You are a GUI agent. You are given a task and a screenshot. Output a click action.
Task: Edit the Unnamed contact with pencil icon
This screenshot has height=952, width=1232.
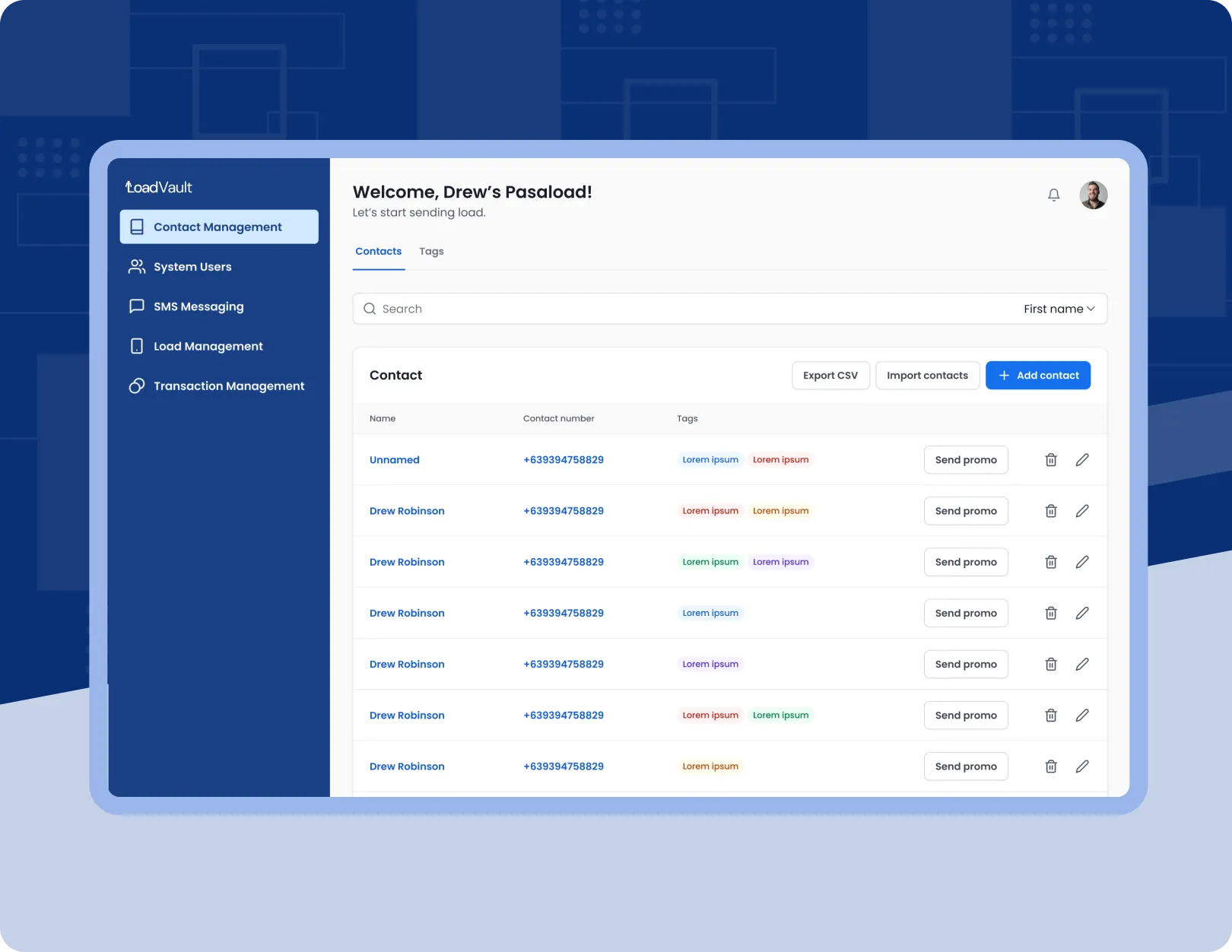pos(1081,460)
